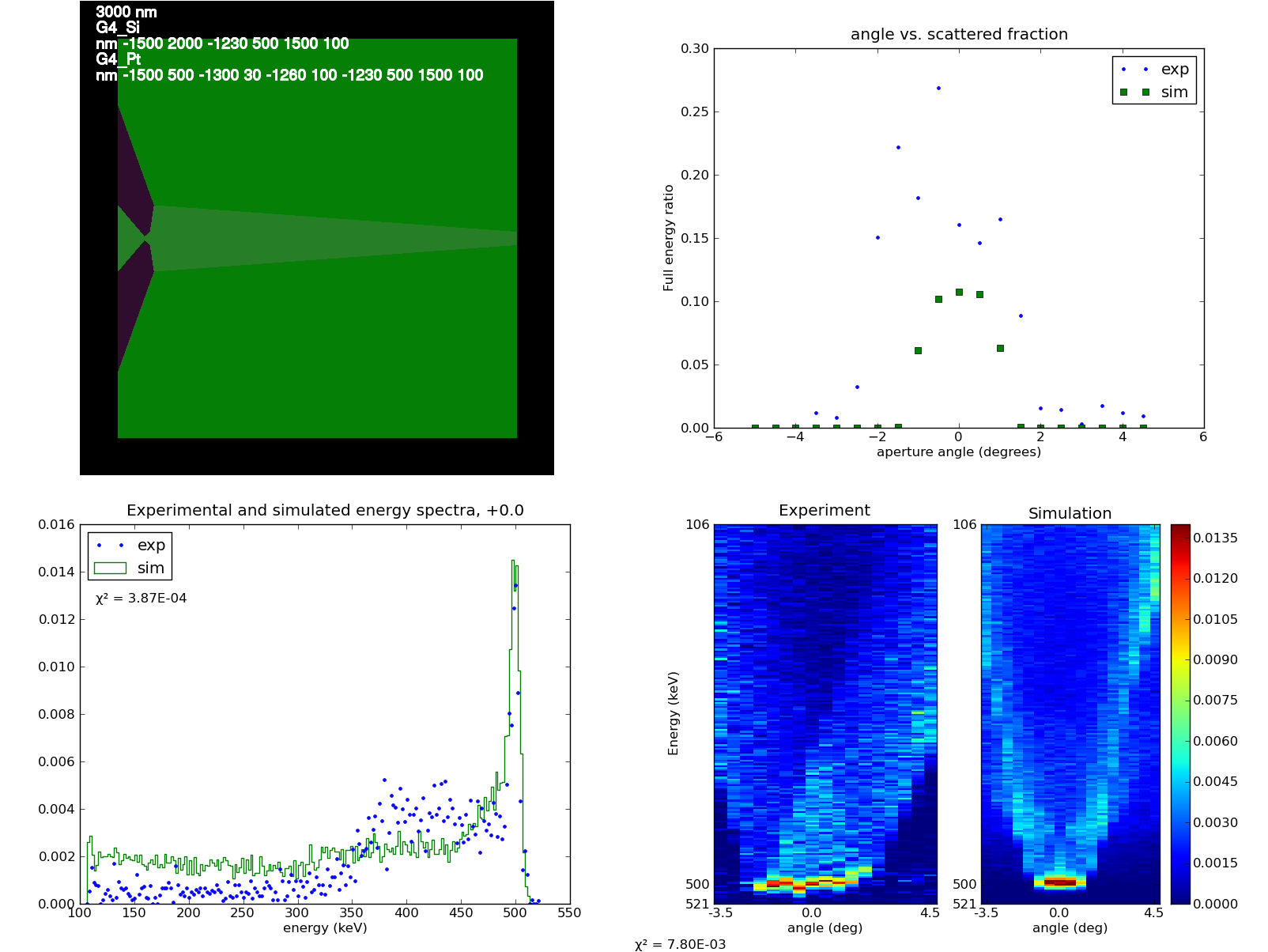
Task: Click colorbar tick label '0.0075'
Action: (x=1216, y=701)
